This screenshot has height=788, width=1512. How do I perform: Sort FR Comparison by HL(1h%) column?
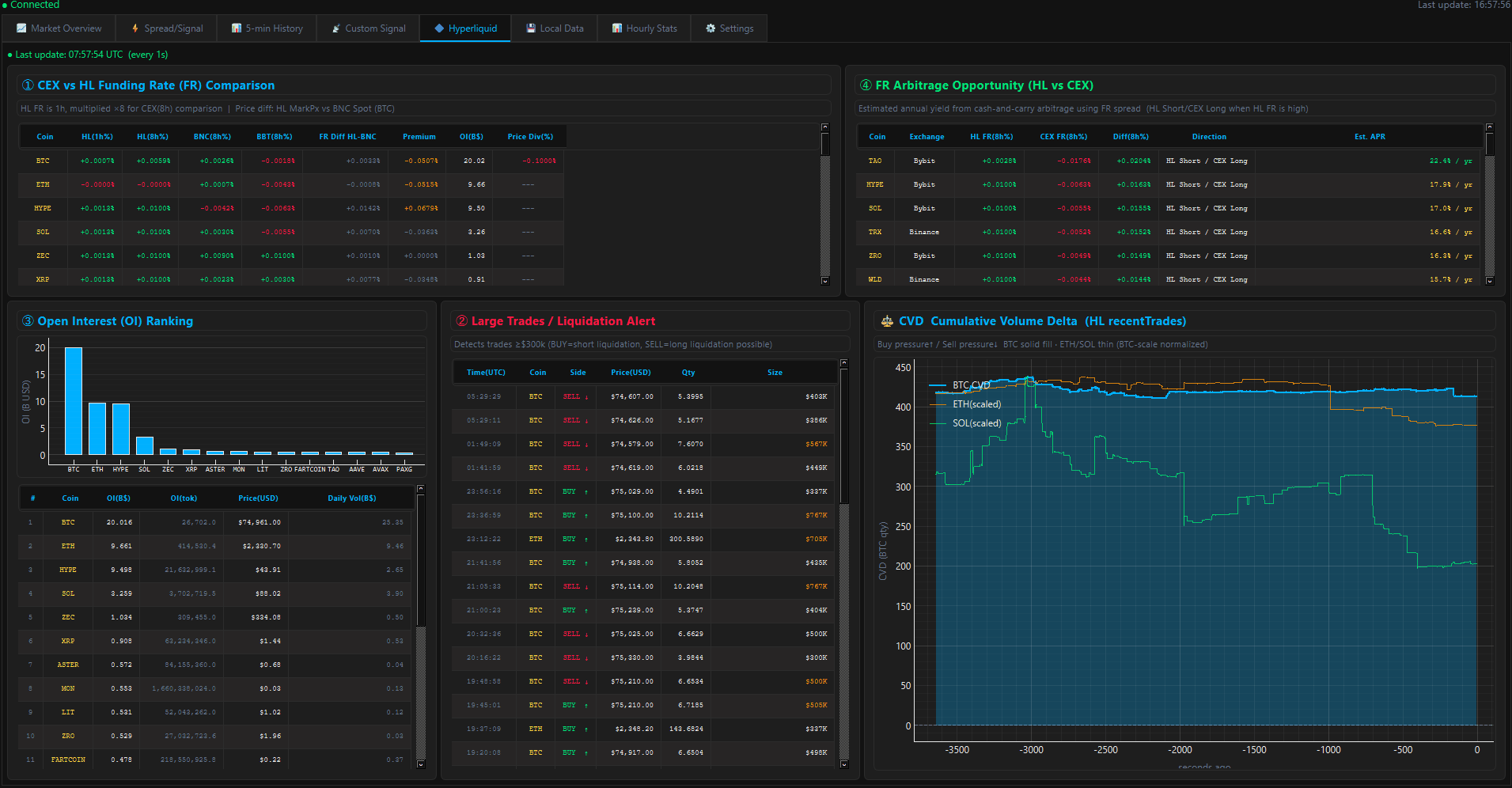[x=97, y=137]
